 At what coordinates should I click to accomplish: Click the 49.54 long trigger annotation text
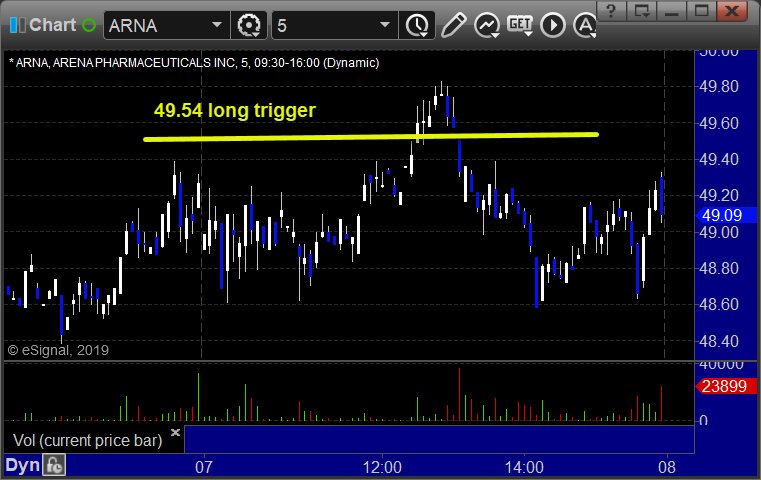point(234,110)
